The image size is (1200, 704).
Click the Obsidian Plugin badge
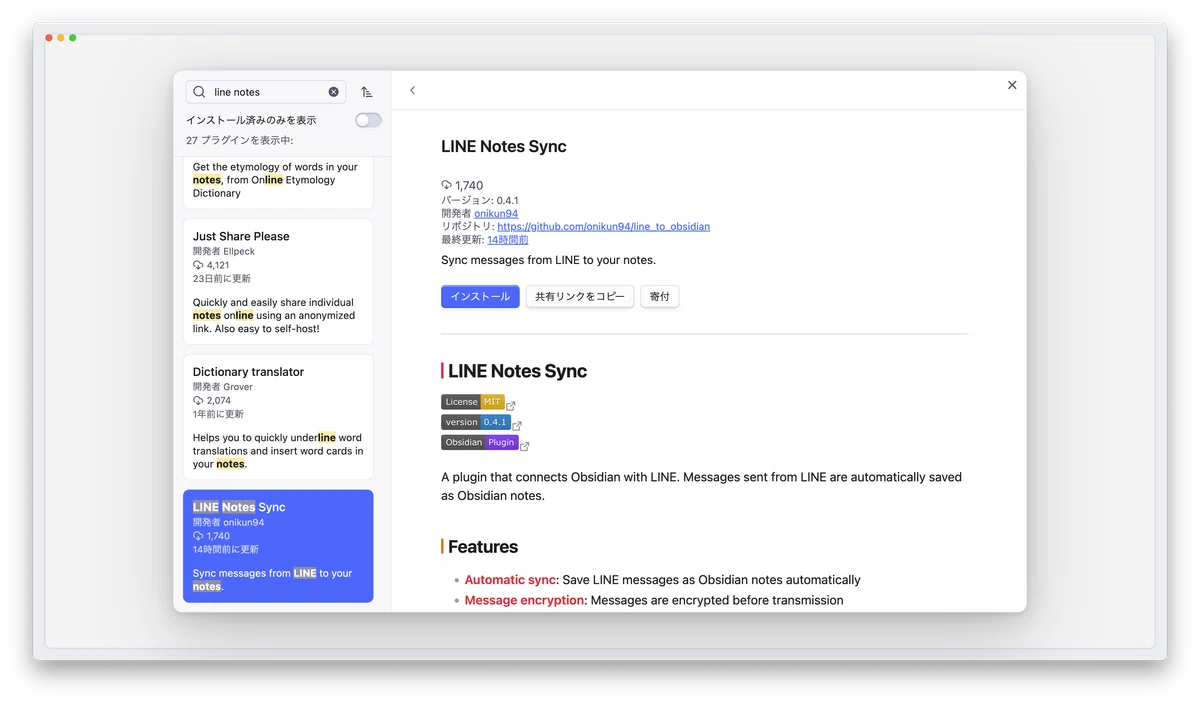tap(479, 442)
